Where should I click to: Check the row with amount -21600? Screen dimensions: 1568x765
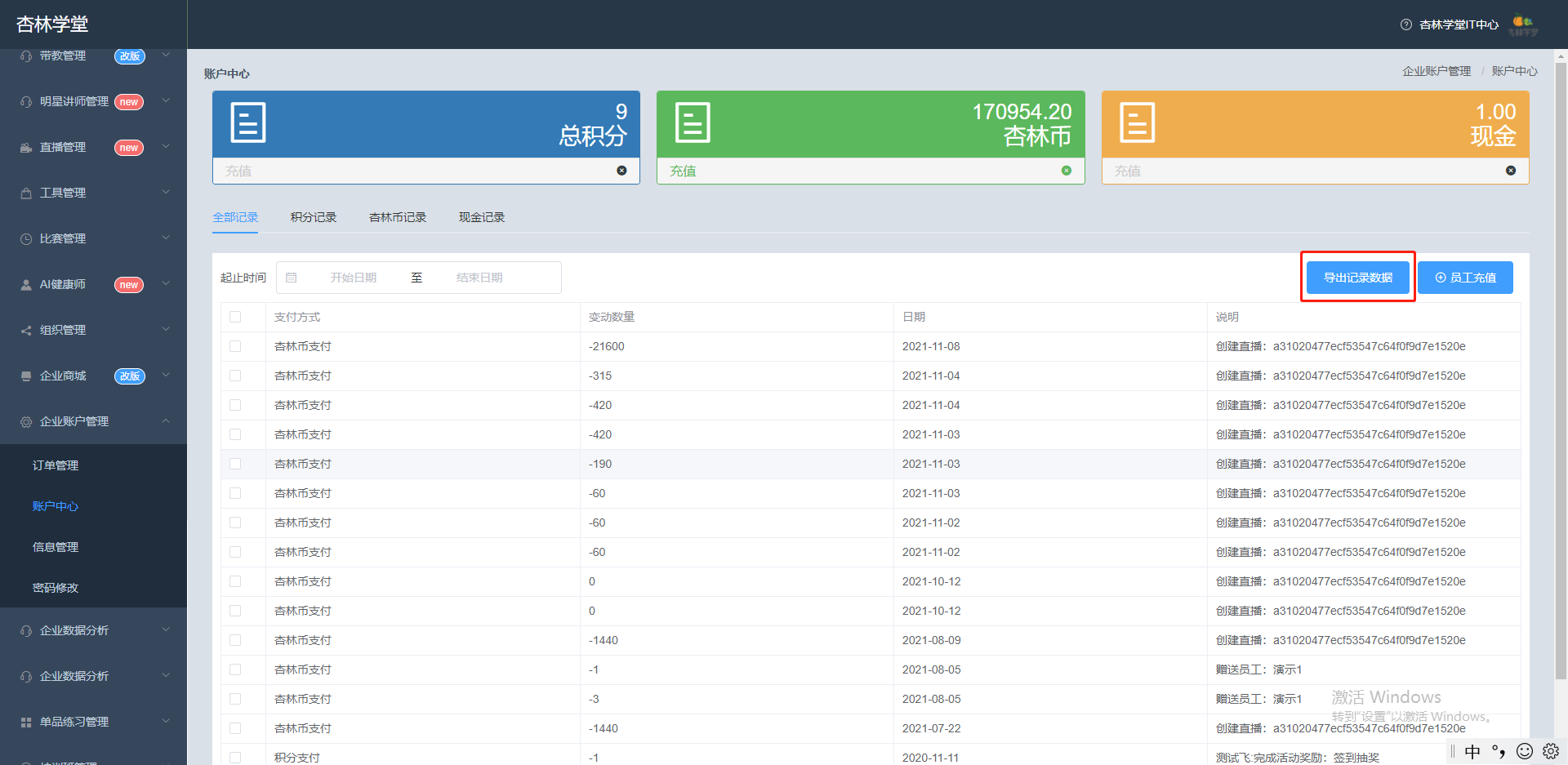(235, 346)
